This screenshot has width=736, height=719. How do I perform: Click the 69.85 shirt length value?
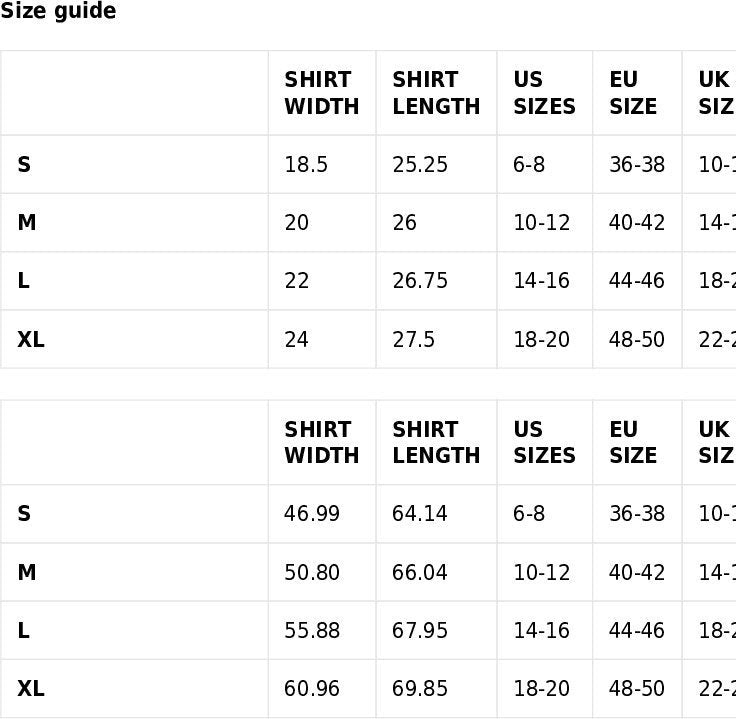pyautogui.click(x=420, y=689)
